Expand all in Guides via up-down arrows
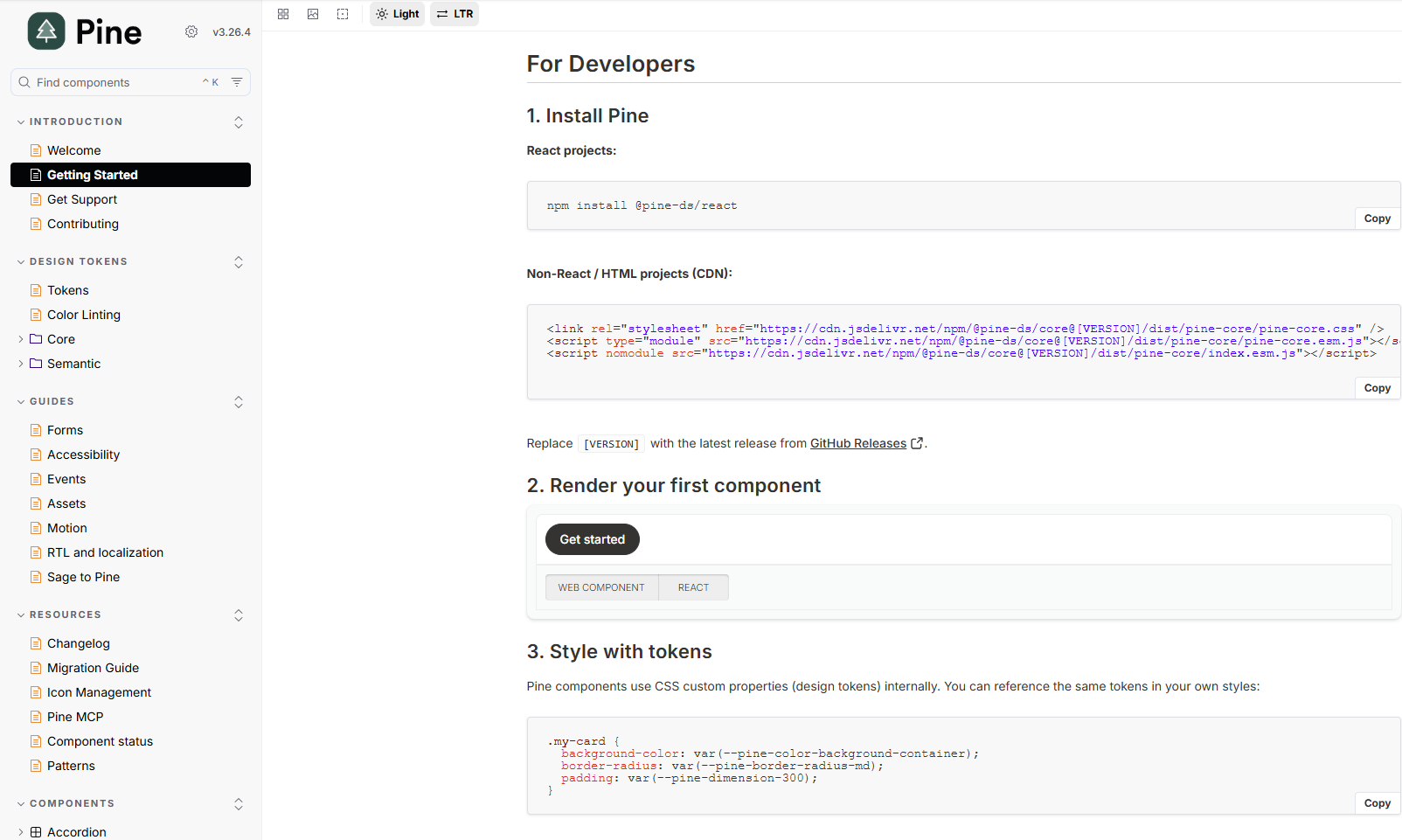The width and height of the screenshot is (1402, 840). (x=239, y=402)
